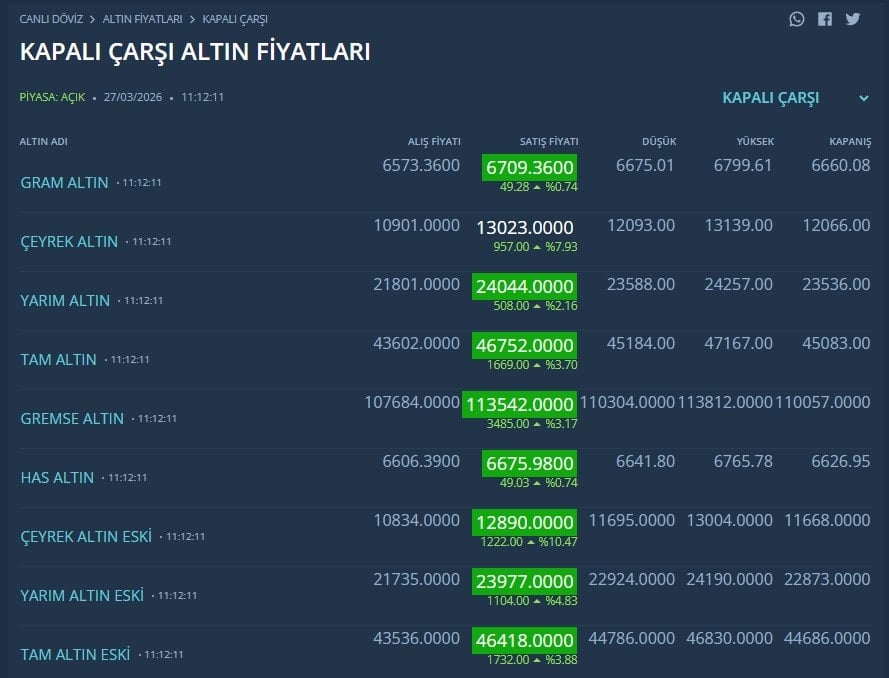Select Yarım Altın Eski row

pyautogui.click(x=82, y=596)
